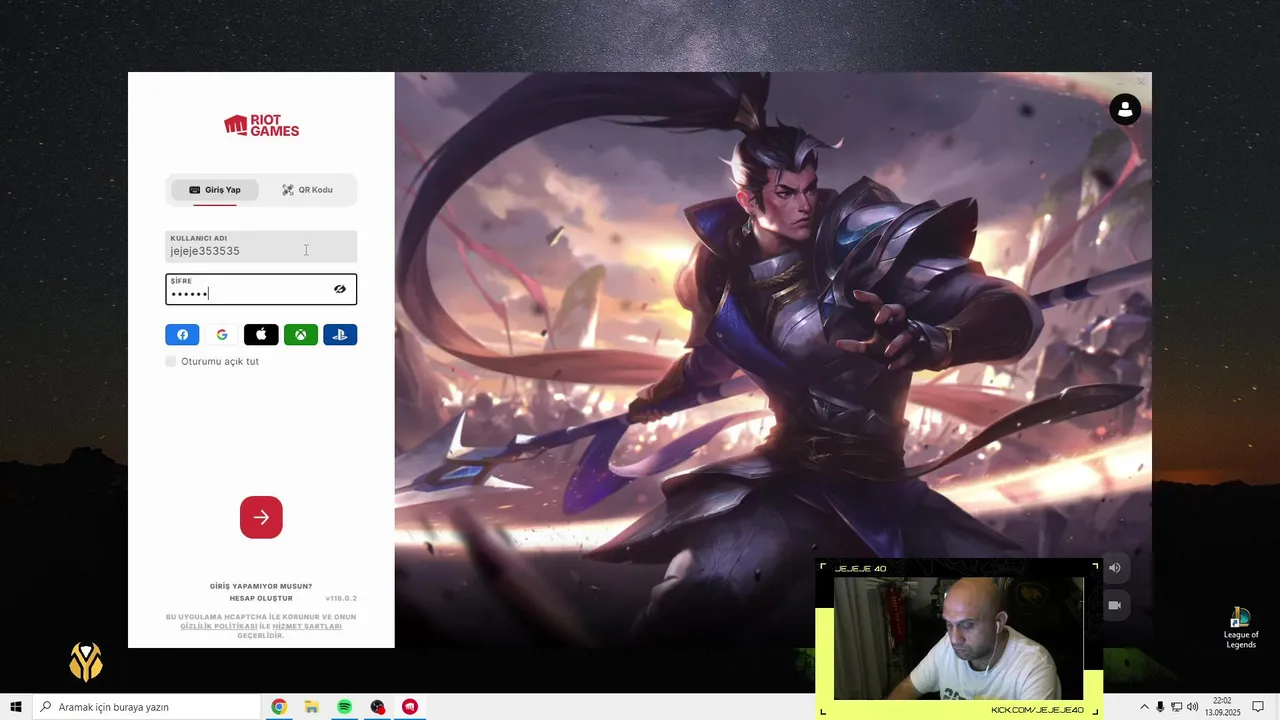1280x720 pixels.
Task: Sign in with PlayStation icon
Action: click(x=340, y=335)
